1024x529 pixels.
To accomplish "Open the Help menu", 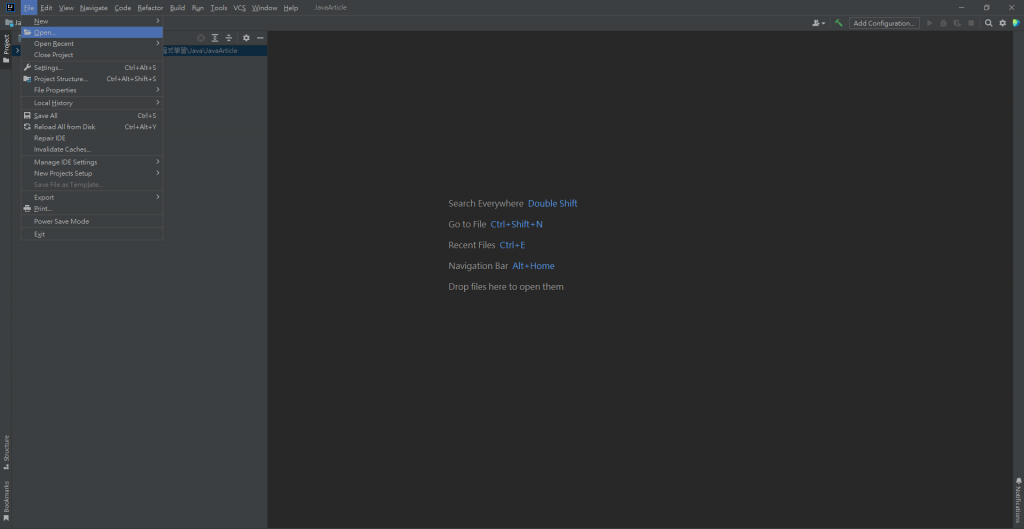I will [x=291, y=8].
